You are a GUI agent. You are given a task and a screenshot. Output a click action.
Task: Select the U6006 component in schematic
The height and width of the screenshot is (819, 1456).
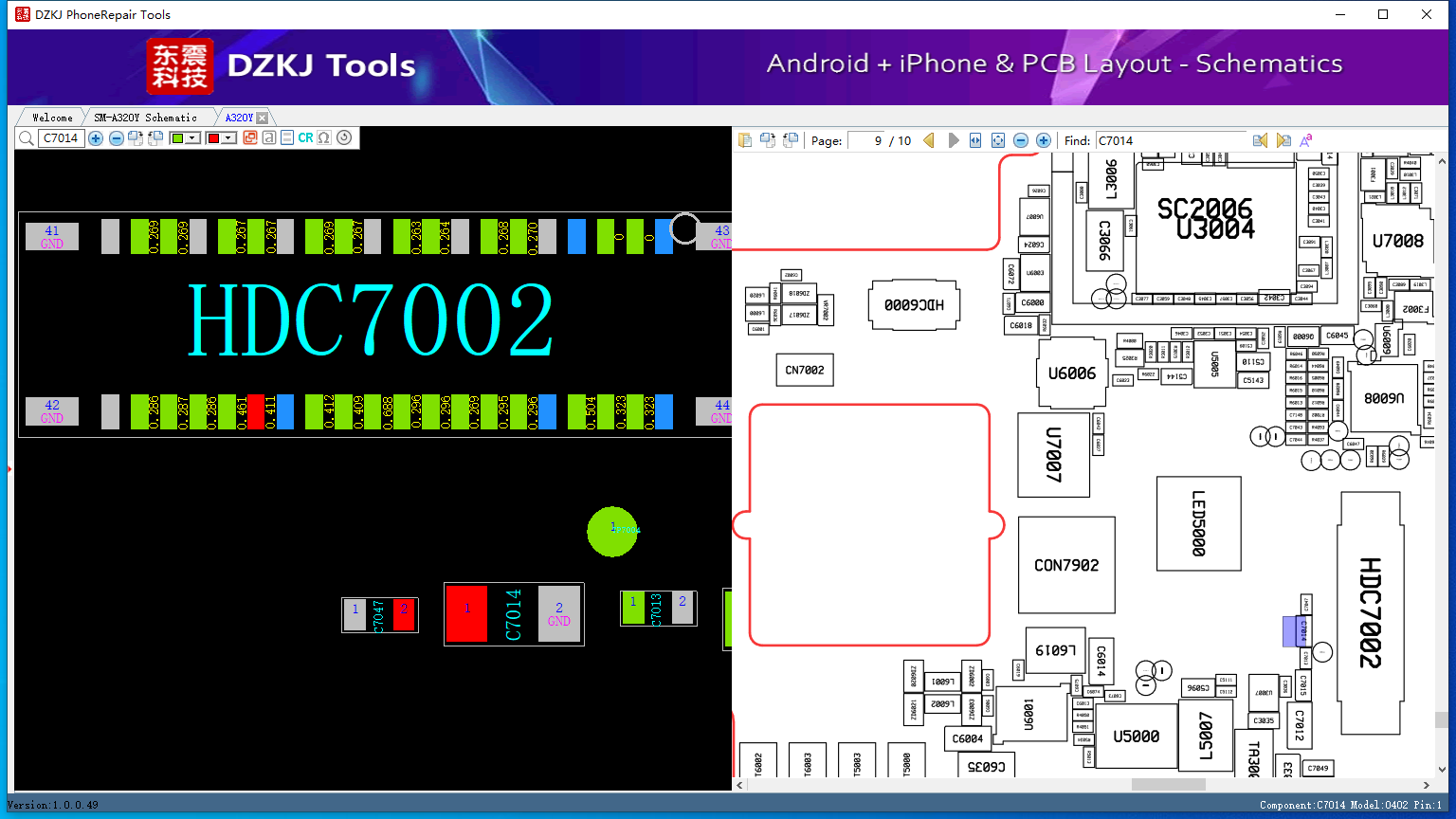point(1072,373)
